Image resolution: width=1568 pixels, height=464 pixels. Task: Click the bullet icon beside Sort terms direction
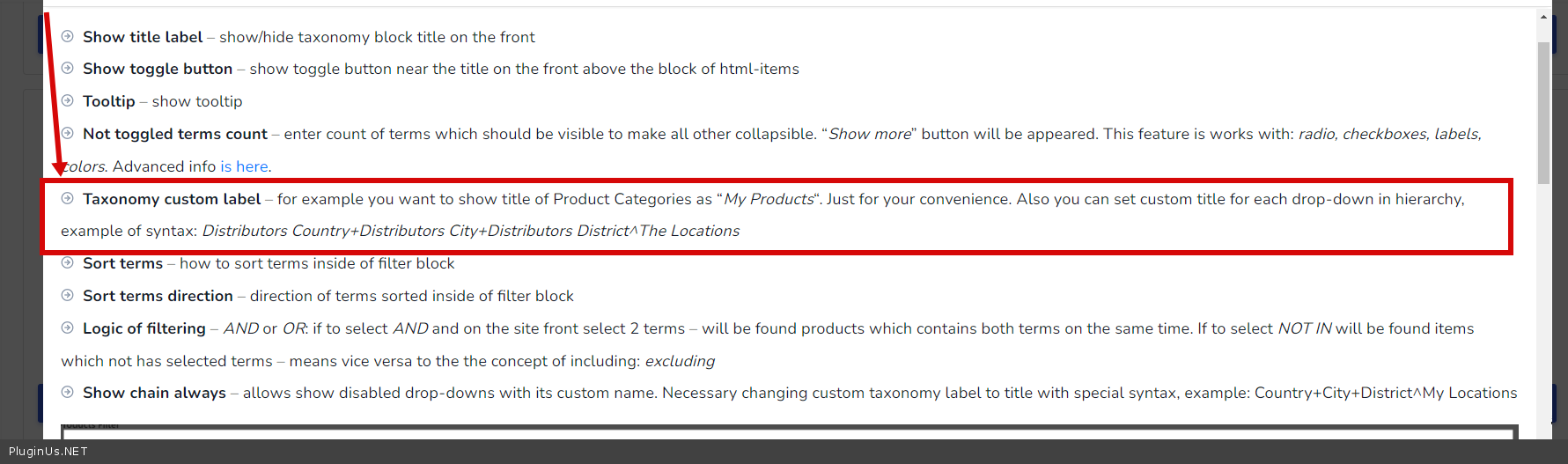(x=68, y=295)
